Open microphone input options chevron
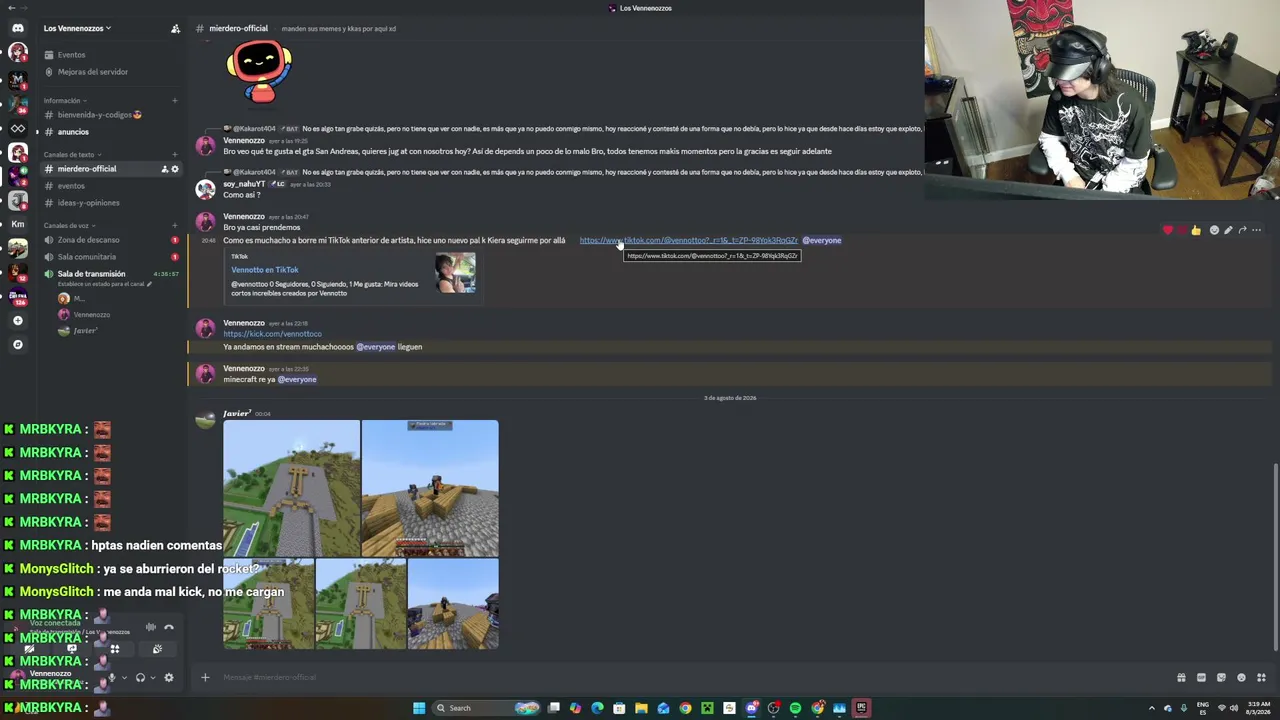 point(124,678)
